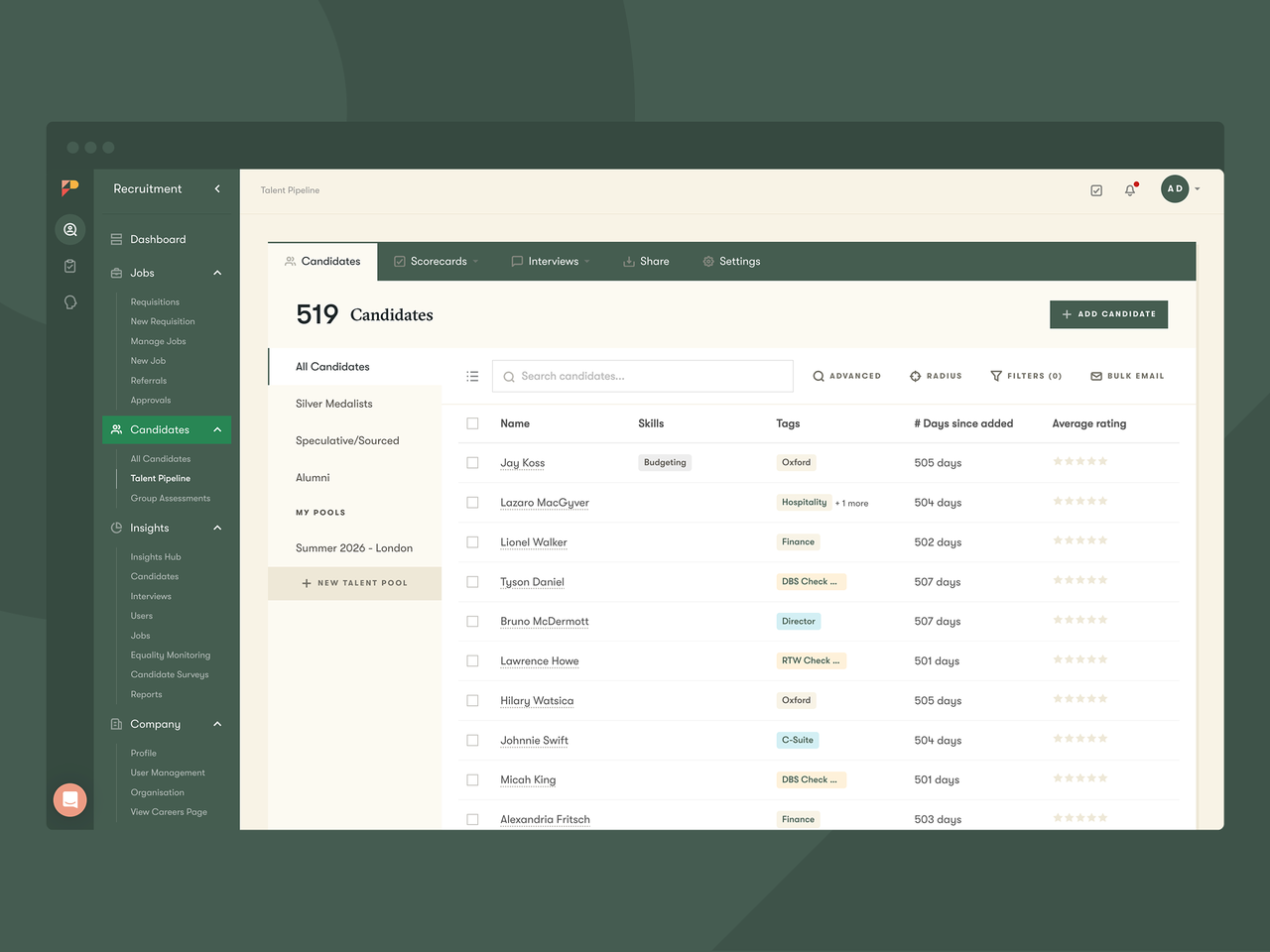
Task: Open Advanced search with the magnifier icon
Action: [818, 376]
